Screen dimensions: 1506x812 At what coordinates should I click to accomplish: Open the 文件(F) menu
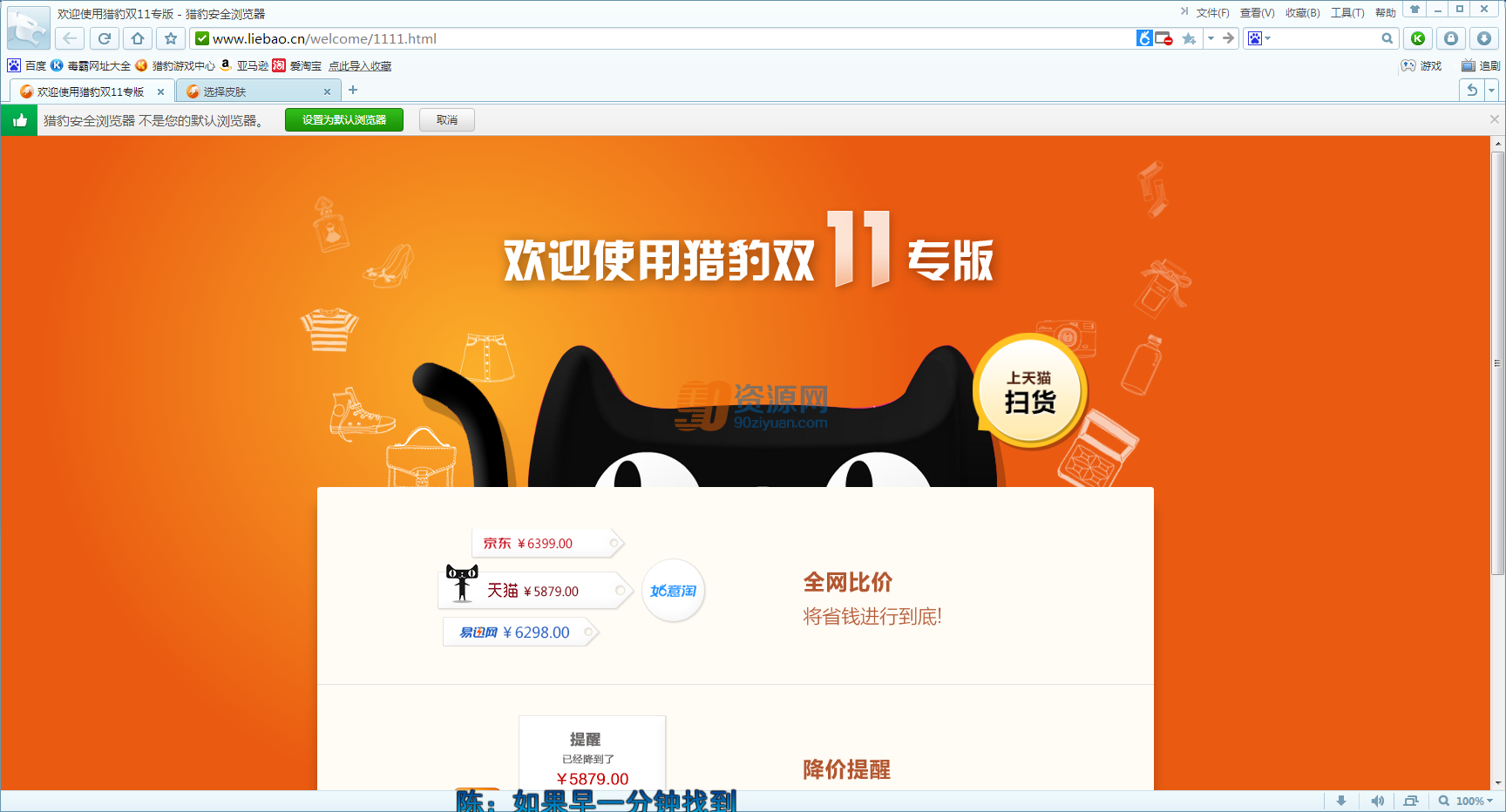(1212, 13)
